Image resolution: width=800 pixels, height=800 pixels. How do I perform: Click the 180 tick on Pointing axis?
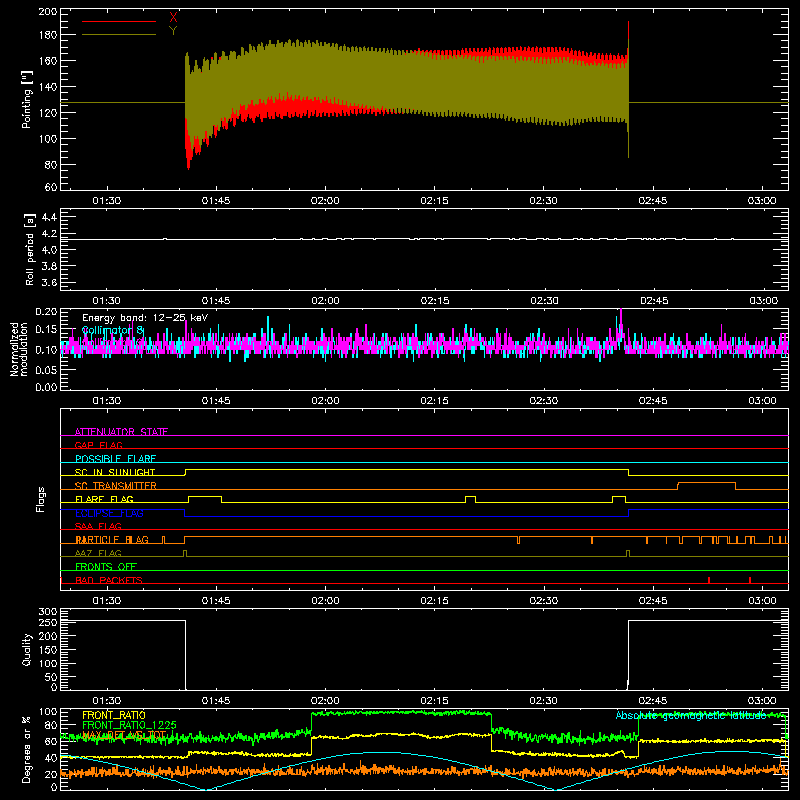coord(47,35)
